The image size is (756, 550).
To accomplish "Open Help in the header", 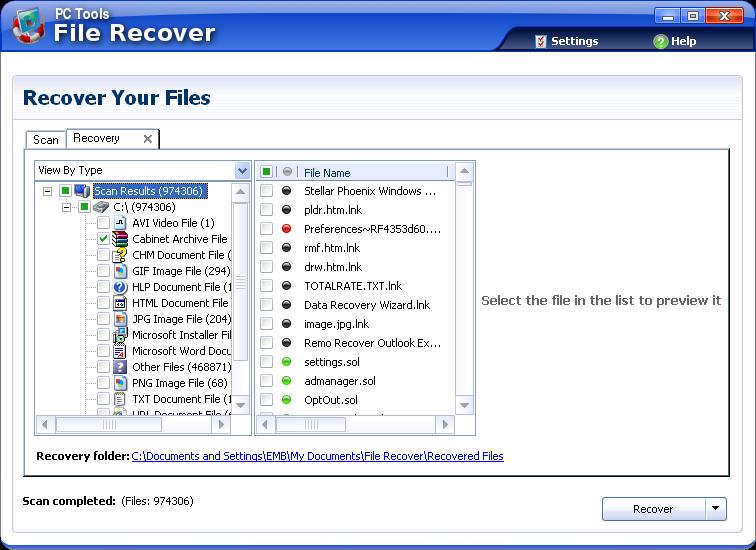I will click(675, 41).
